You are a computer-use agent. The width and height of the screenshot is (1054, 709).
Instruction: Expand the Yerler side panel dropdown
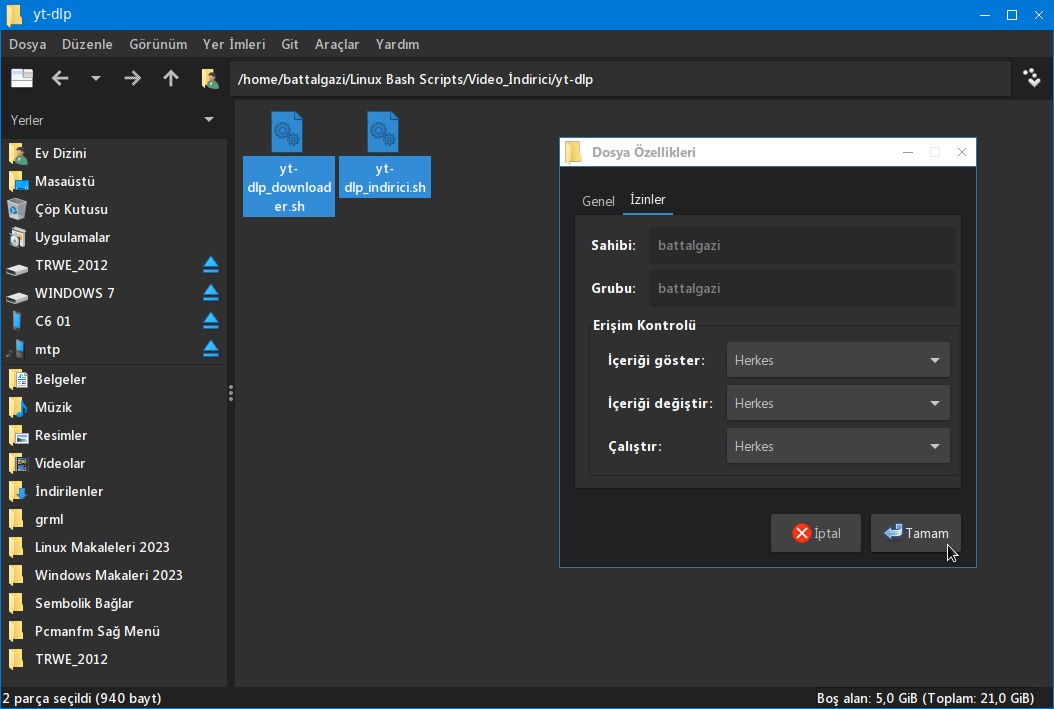pos(209,120)
